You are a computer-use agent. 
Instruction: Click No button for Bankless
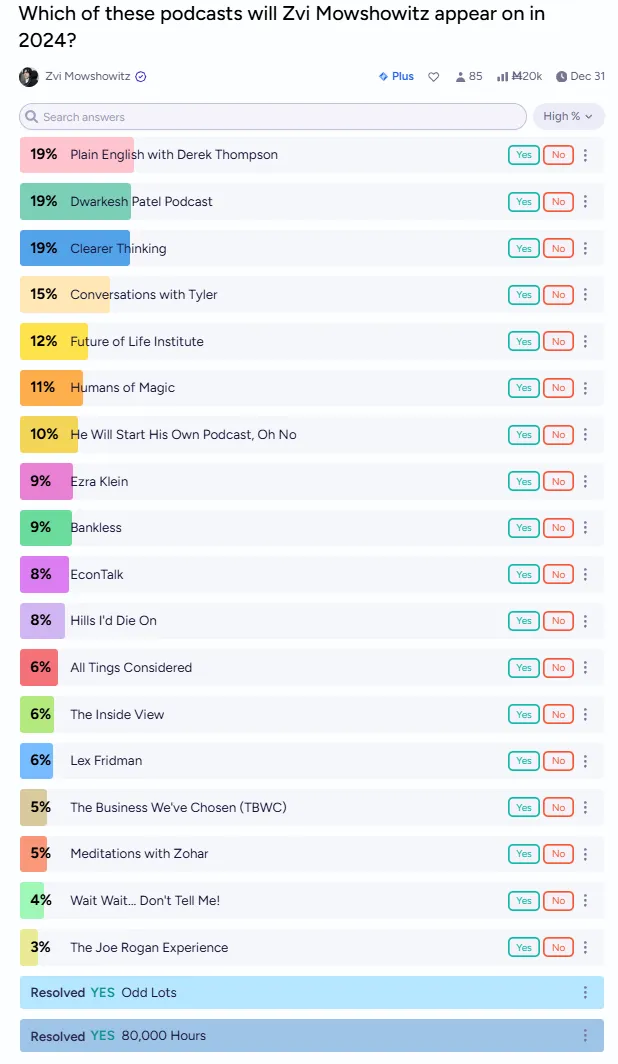point(558,528)
